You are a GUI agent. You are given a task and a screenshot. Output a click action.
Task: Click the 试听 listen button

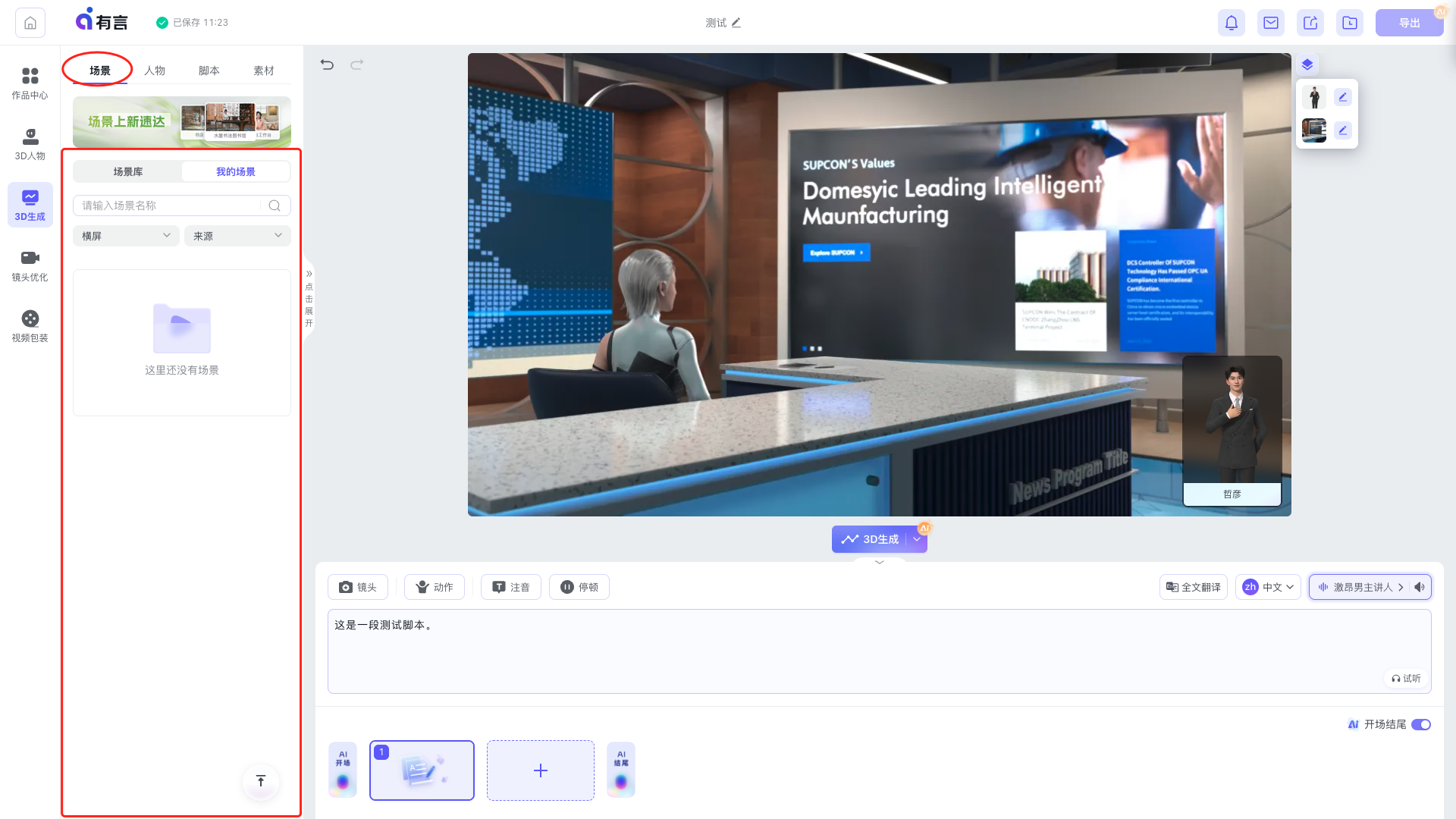pyautogui.click(x=1407, y=679)
